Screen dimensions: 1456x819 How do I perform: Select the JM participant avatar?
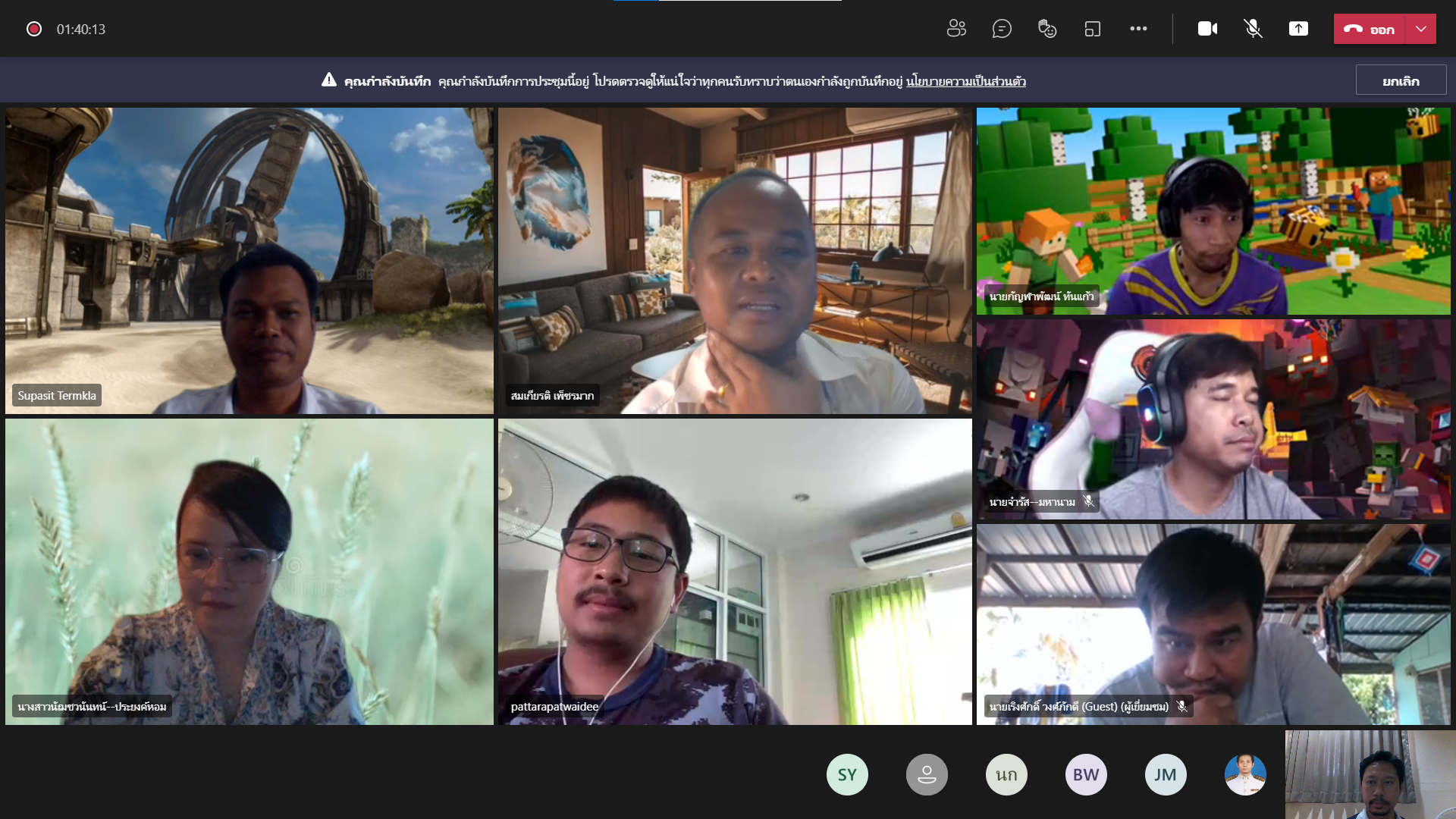coord(1166,774)
